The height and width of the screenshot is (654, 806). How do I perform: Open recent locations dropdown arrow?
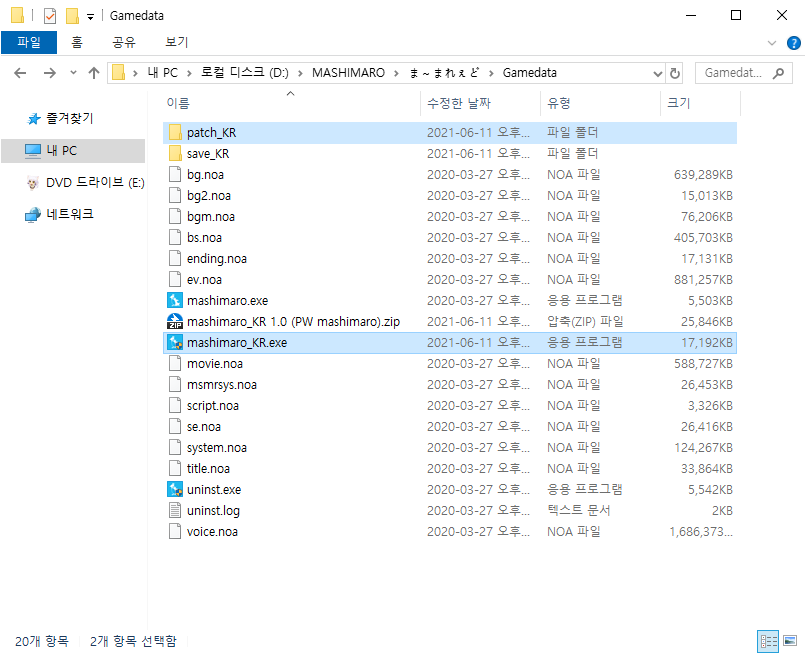[x=74, y=73]
